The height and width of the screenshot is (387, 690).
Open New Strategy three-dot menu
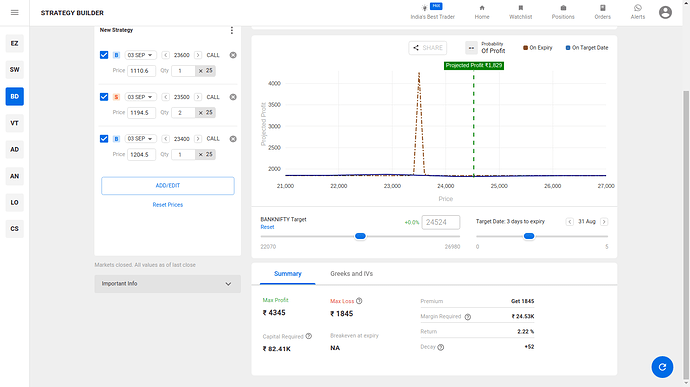pyautogui.click(x=232, y=30)
